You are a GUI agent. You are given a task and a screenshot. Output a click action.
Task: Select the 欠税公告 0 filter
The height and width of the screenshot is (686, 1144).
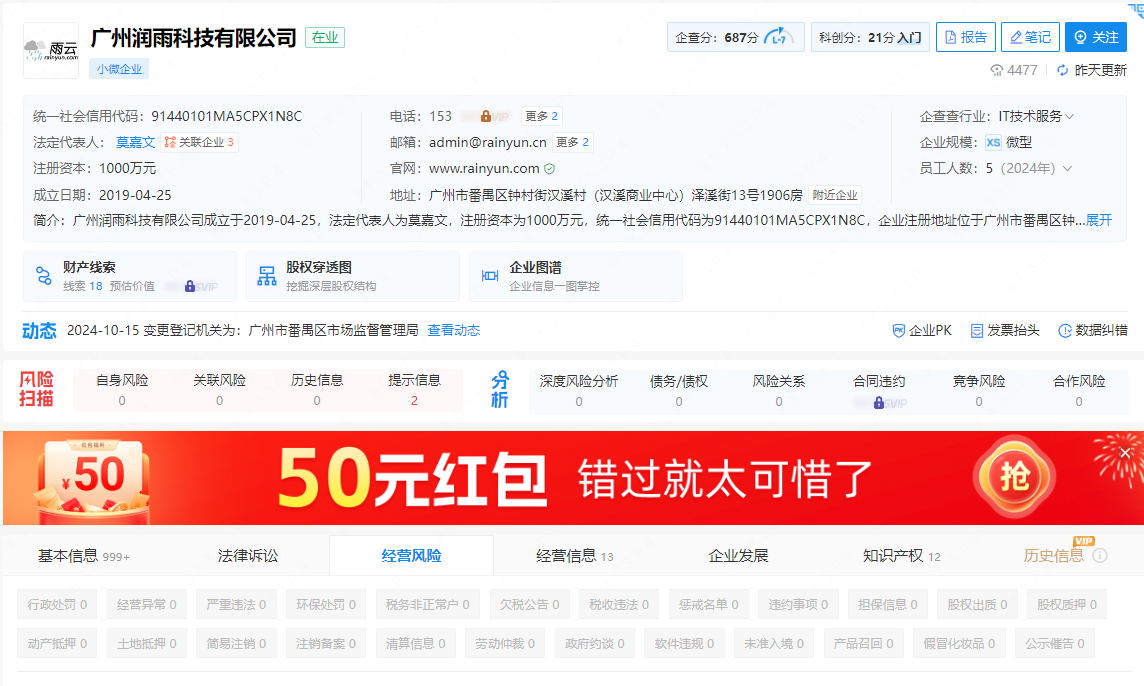point(530,604)
